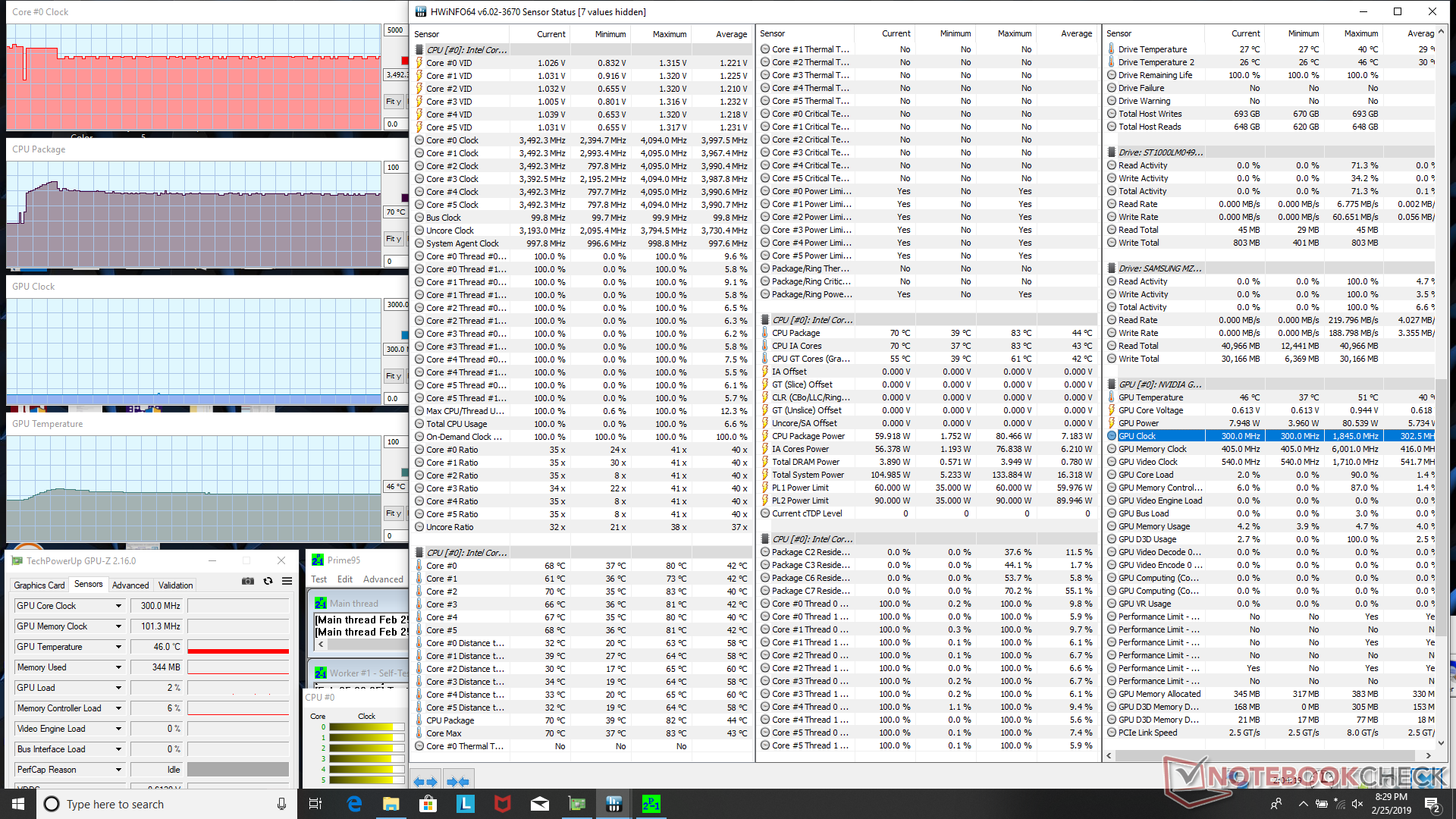Open Prime95 Advanced menu

[383, 579]
